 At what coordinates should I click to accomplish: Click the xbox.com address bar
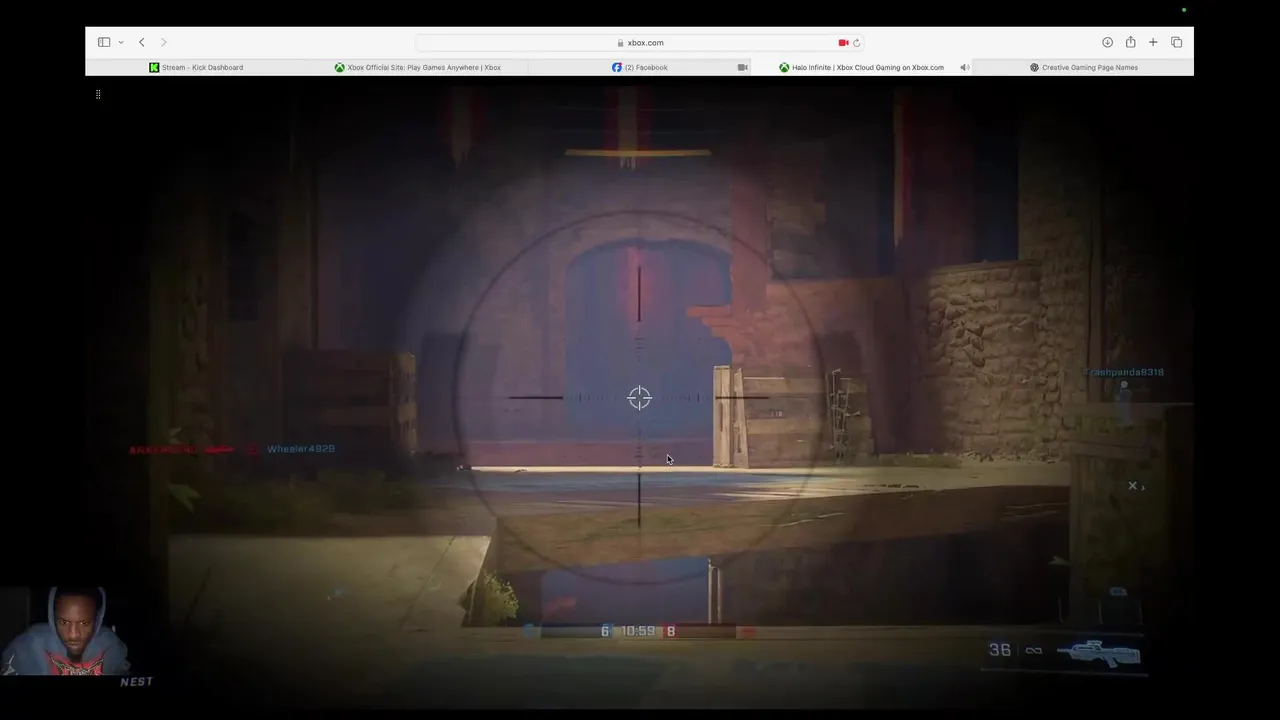click(640, 42)
